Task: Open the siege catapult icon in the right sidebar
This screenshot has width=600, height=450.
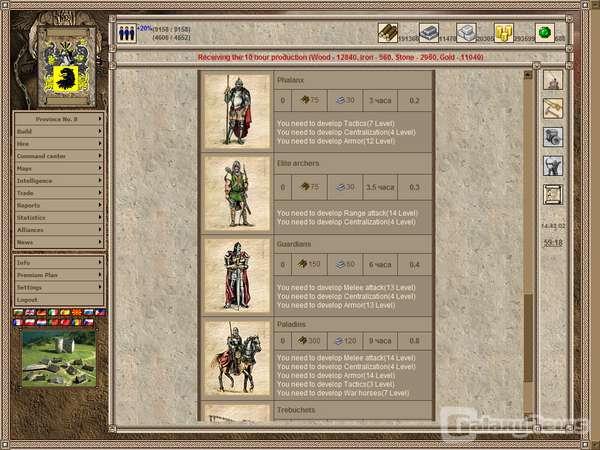Action: [x=553, y=80]
